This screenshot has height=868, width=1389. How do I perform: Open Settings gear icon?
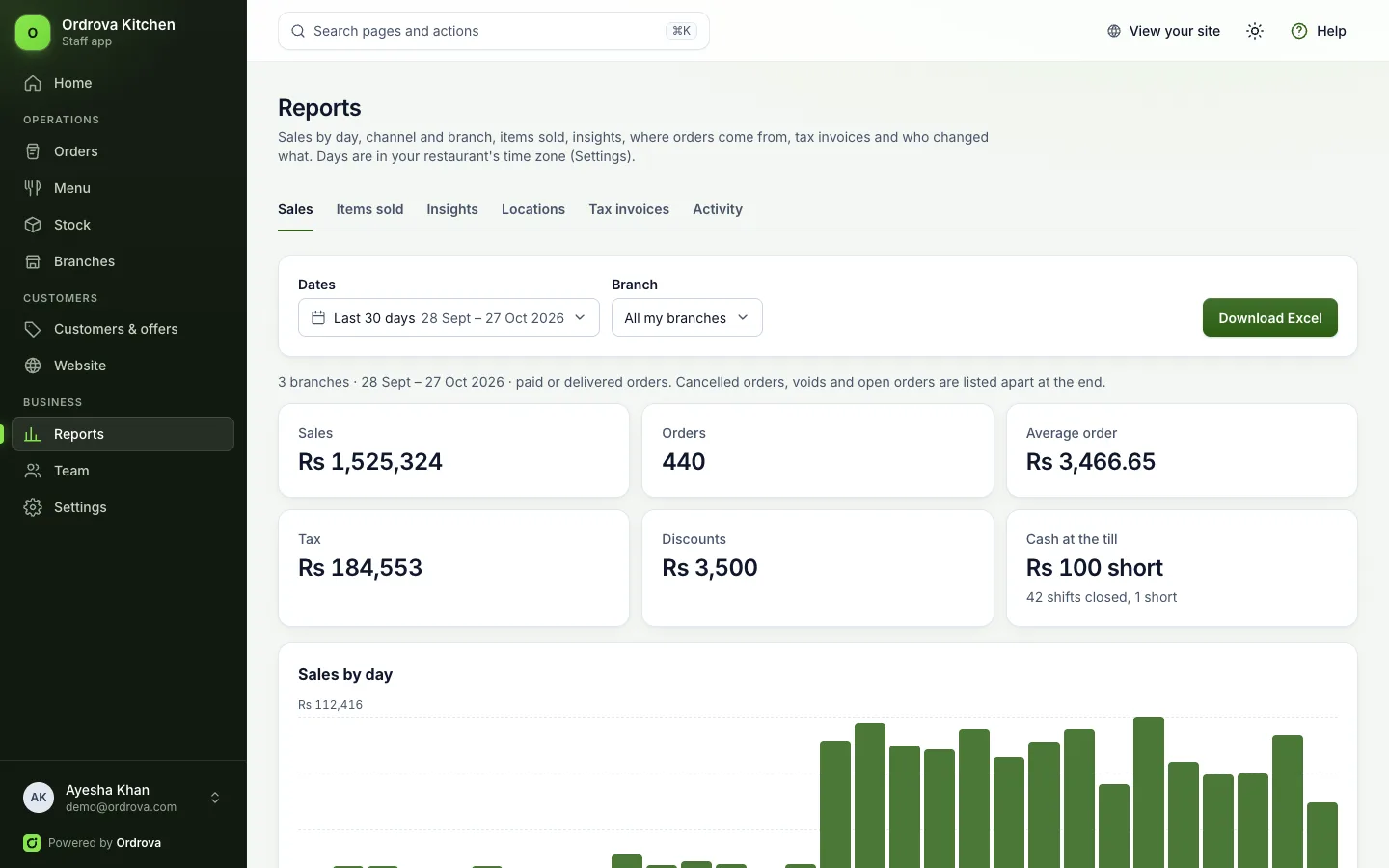click(x=33, y=507)
